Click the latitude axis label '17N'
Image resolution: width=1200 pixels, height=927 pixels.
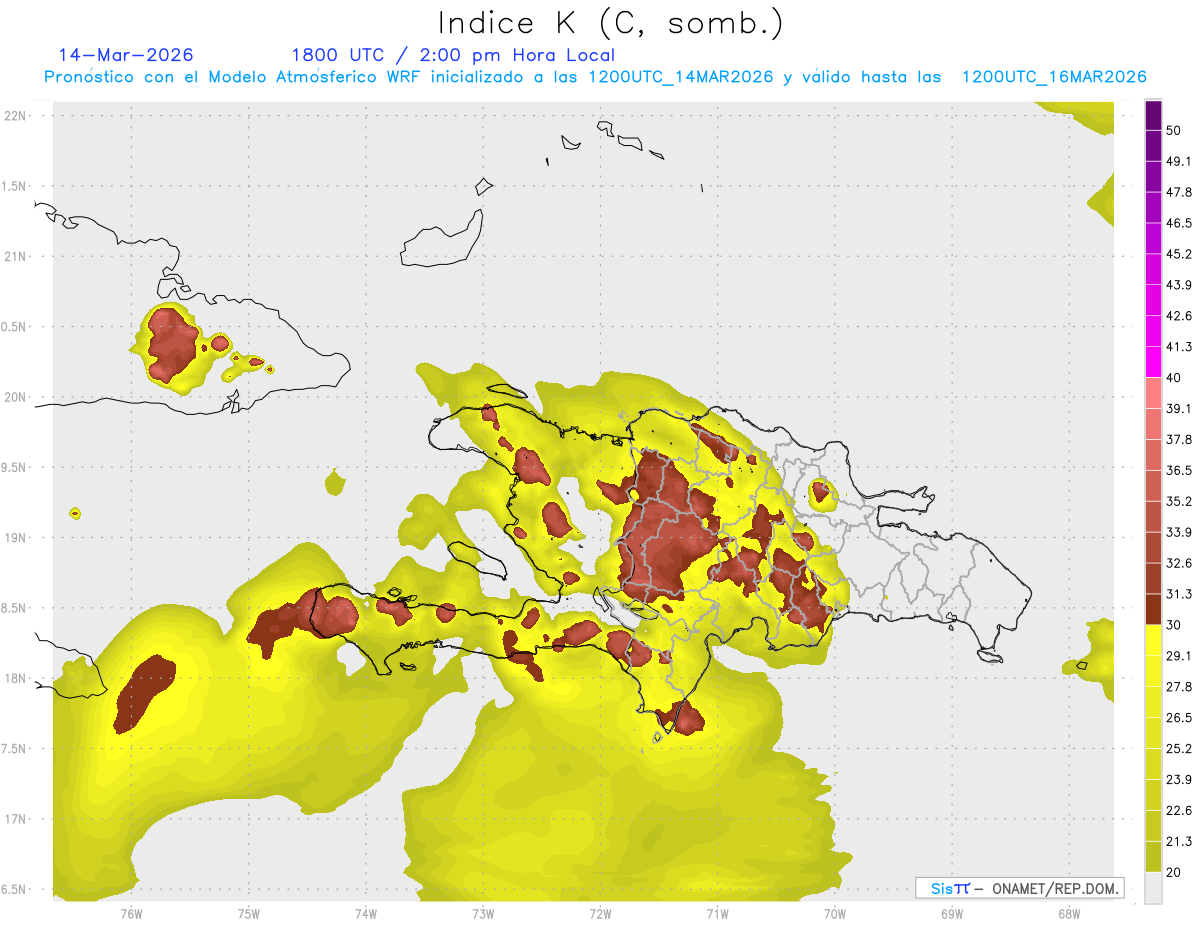click(14, 820)
